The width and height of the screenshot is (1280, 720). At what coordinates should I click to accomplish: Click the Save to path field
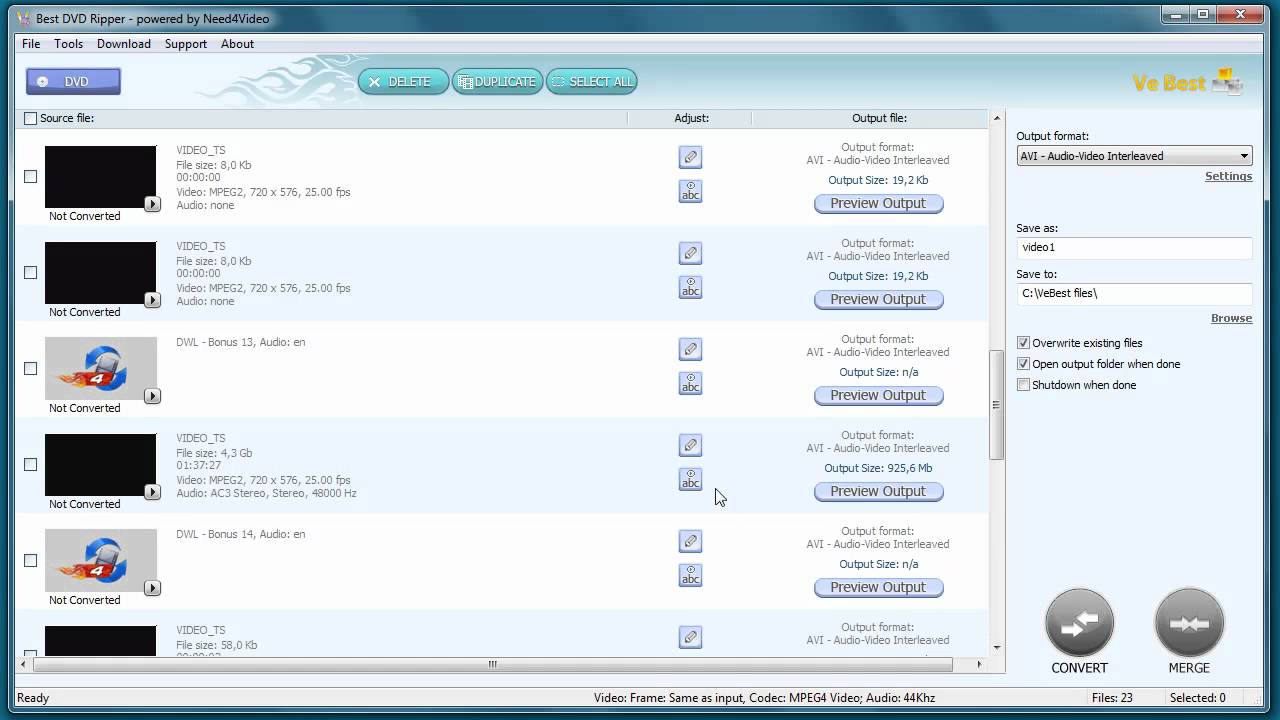pos(1134,293)
